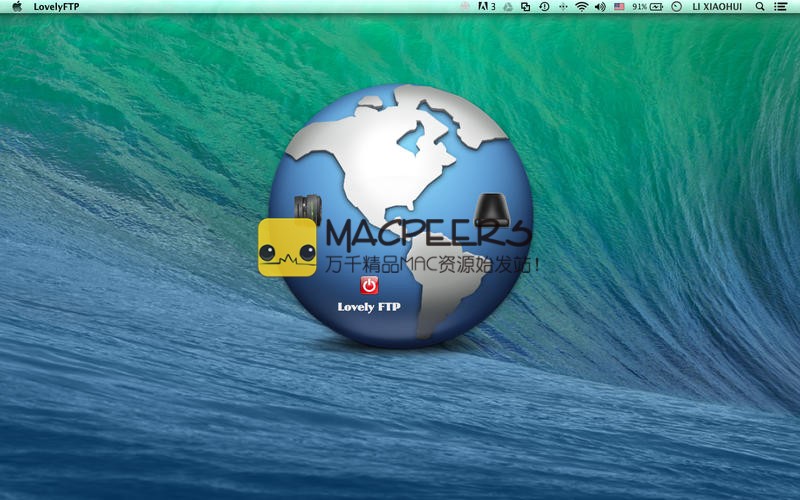Viewport: 800px width, 500px height.
Task: Open the LovelyFTP application menu
Action: (56, 7)
